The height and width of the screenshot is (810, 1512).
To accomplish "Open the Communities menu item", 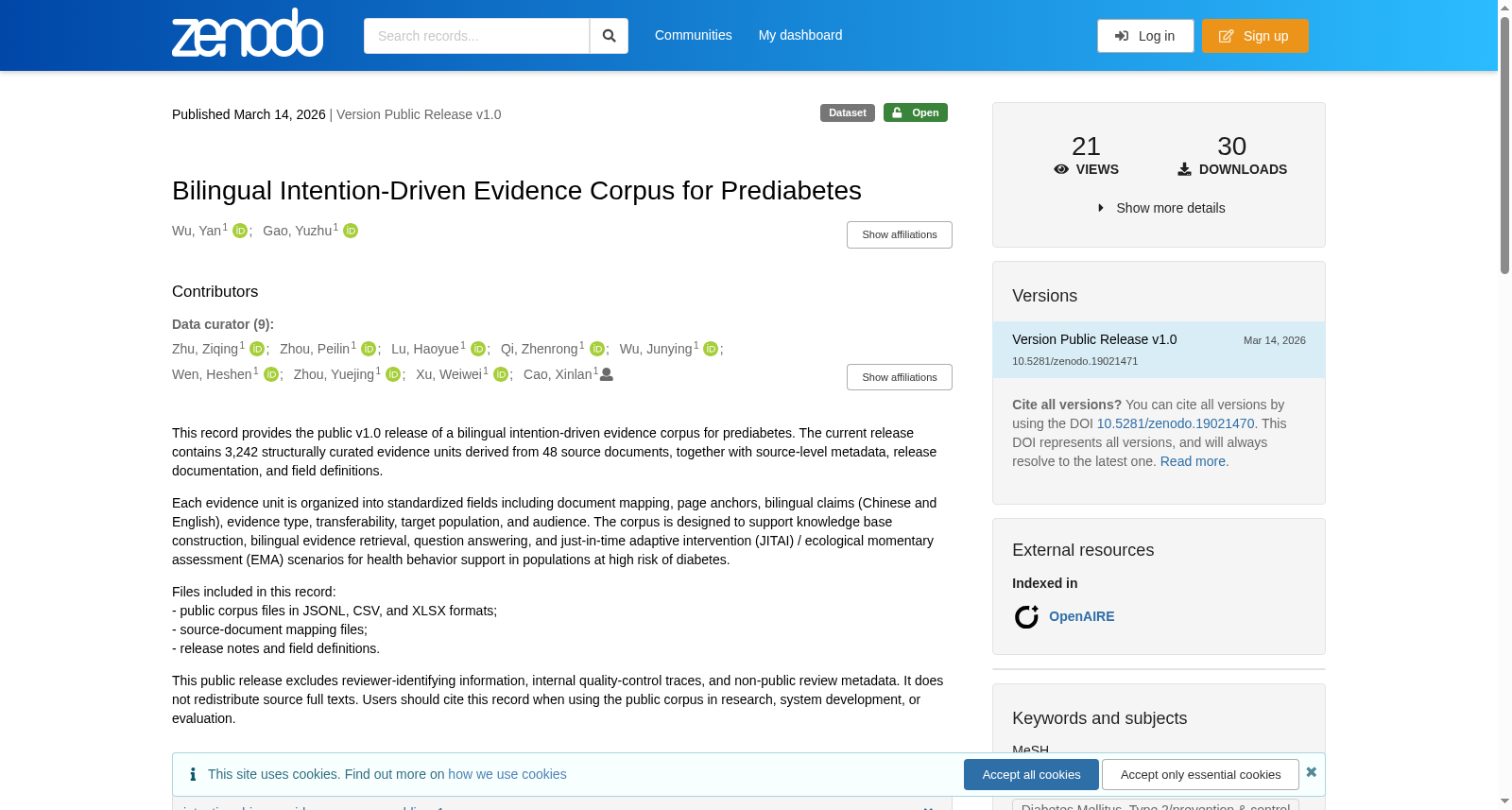I will point(694,35).
